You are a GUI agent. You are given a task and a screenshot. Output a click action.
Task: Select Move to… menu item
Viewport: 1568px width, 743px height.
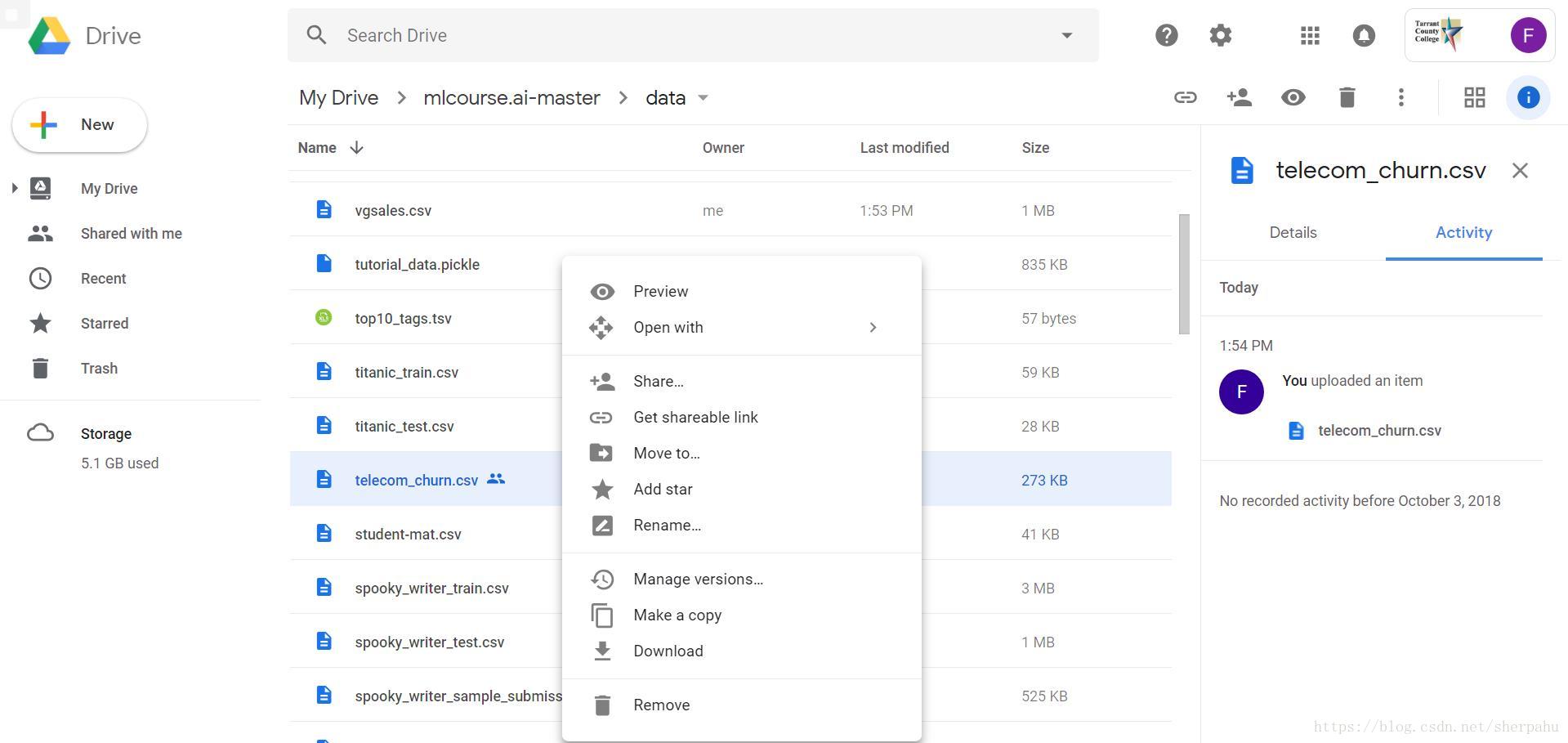(x=741, y=454)
